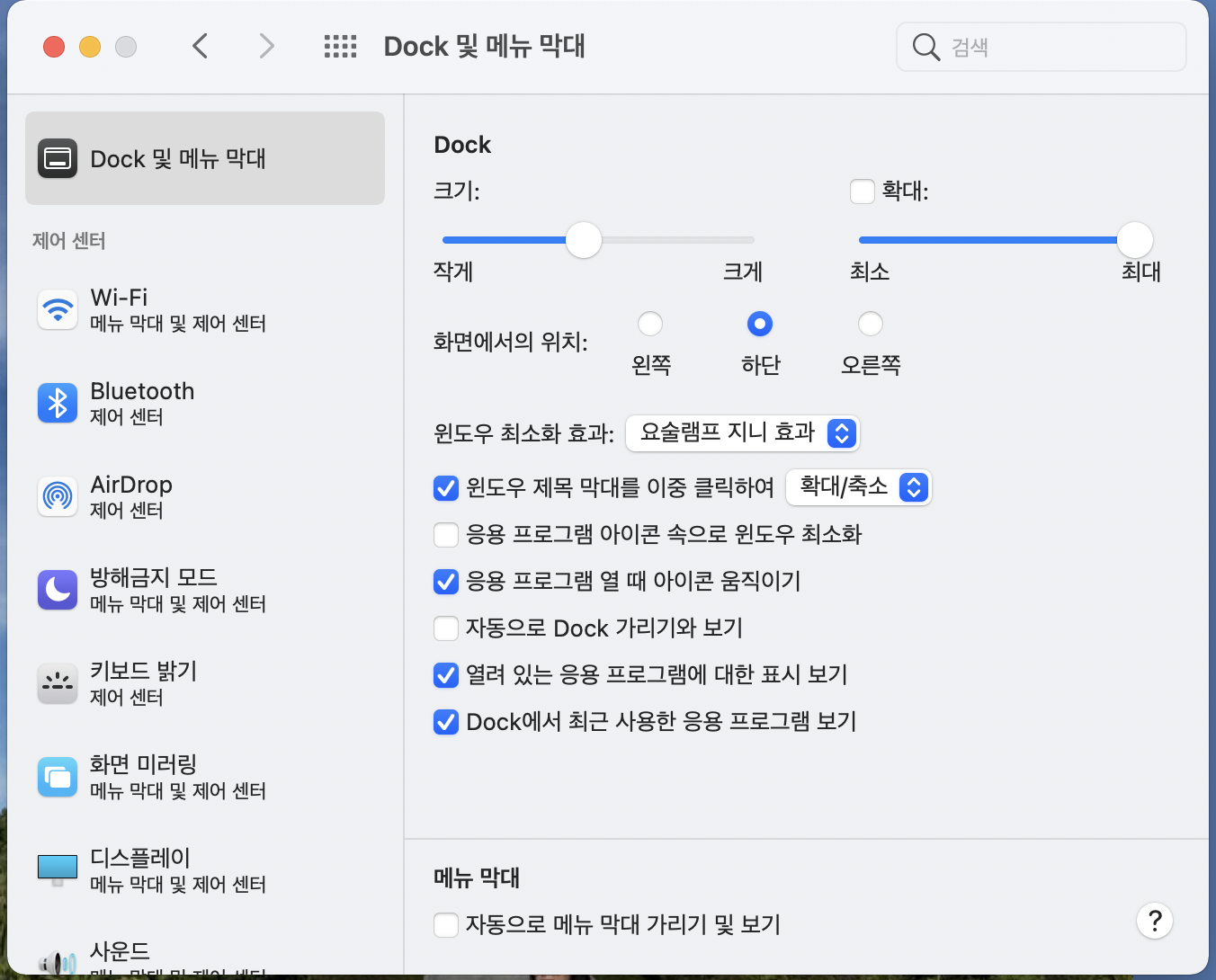The image size is (1216, 980).
Task: Open the 화면 미러링 icon
Action: [58, 777]
